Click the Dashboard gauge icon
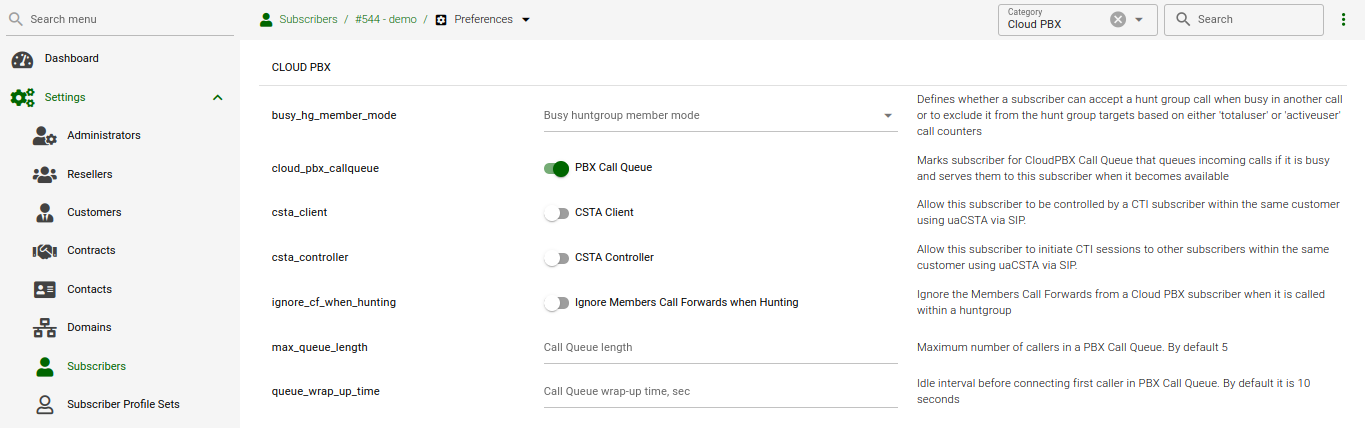Viewport: 1365px width, 428px height. (22, 59)
